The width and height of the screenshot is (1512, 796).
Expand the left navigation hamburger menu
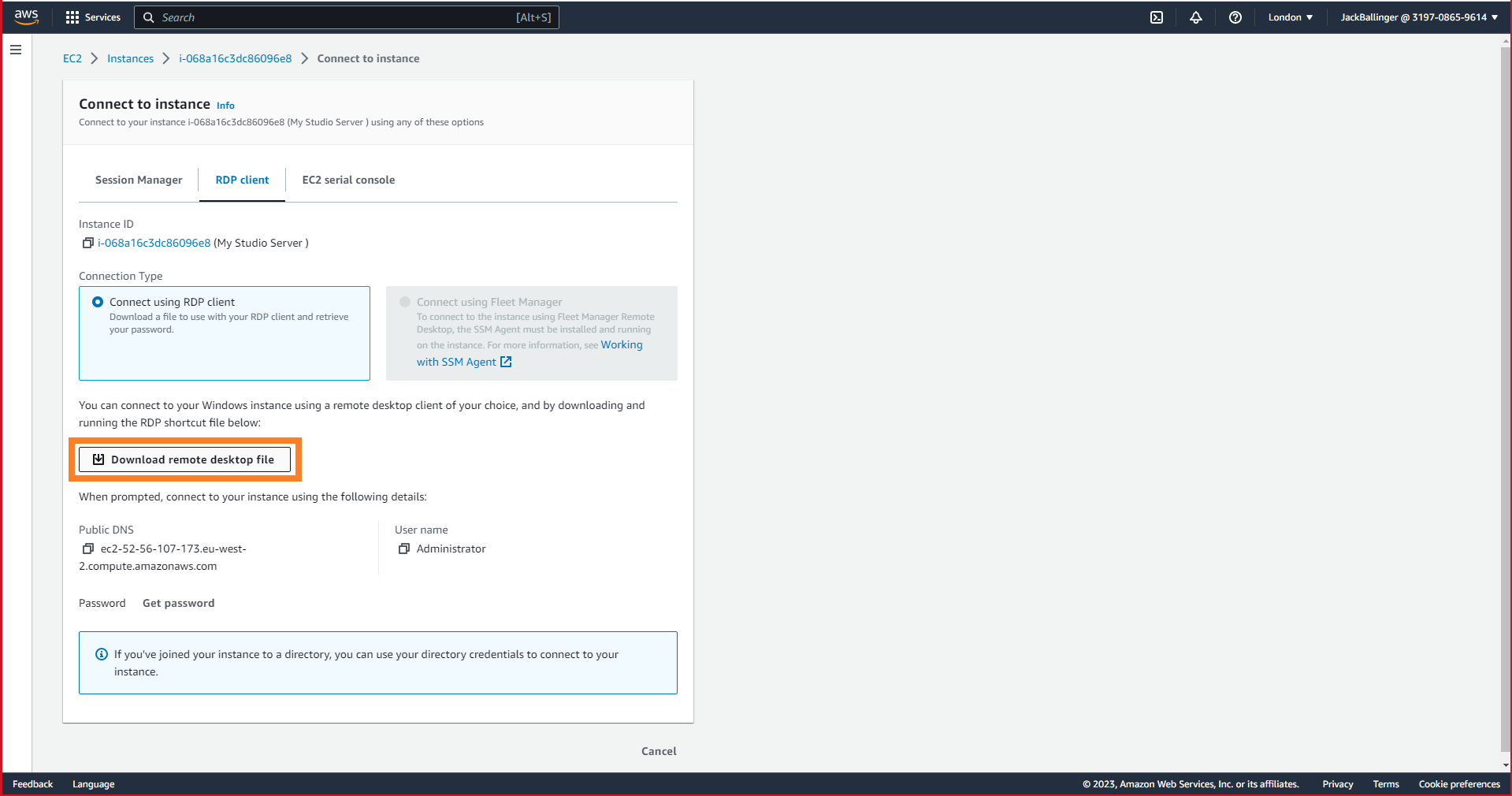click(x=16, y=50)
